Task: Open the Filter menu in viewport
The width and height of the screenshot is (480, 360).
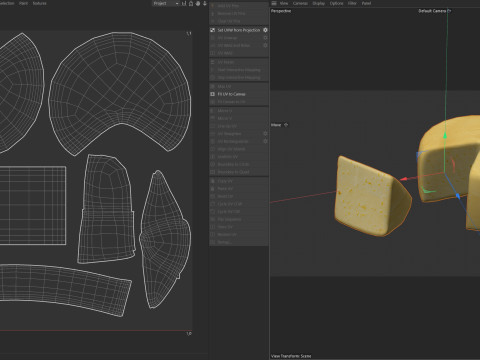Action: 352,3
